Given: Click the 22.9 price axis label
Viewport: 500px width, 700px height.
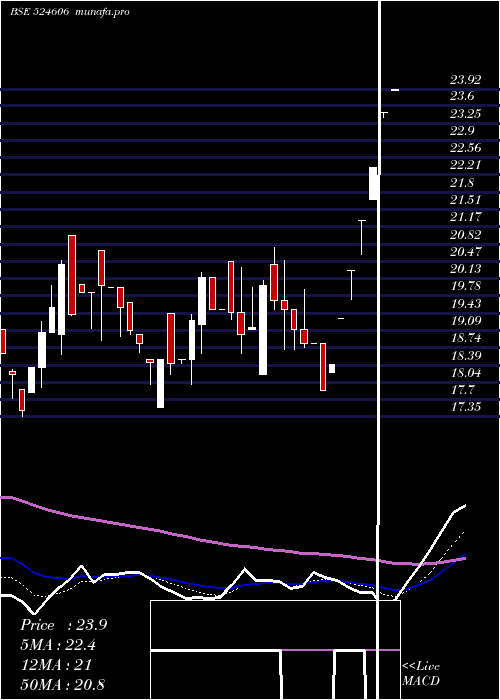Looking at the screenshot, I should coord(462,131).
